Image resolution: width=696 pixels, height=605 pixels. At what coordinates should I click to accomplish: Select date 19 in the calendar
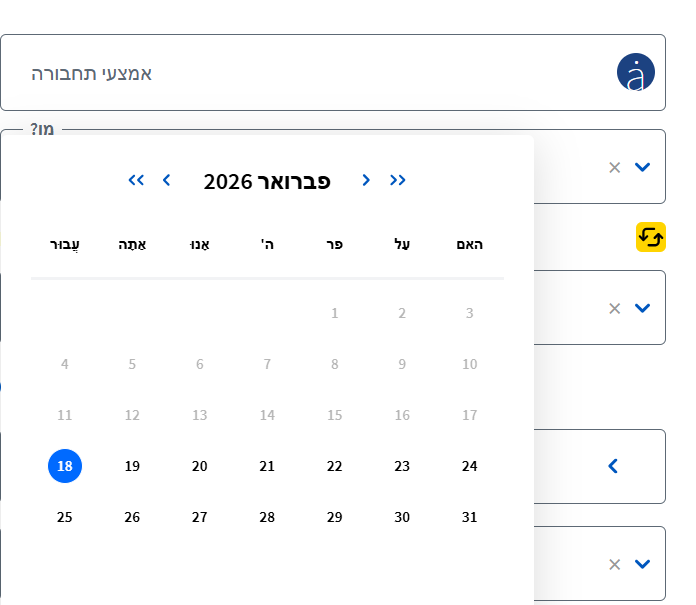(132, 466)
